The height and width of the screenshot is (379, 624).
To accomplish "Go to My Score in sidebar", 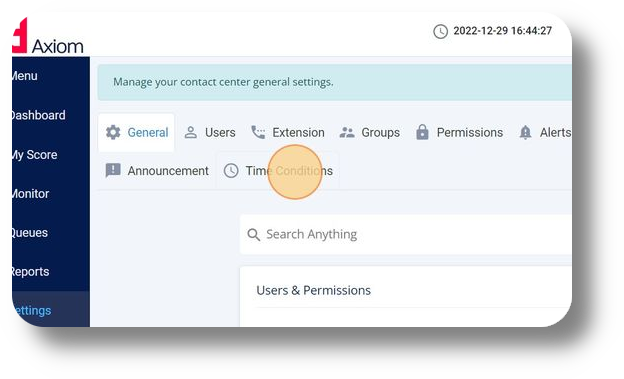I will point(35,155).
